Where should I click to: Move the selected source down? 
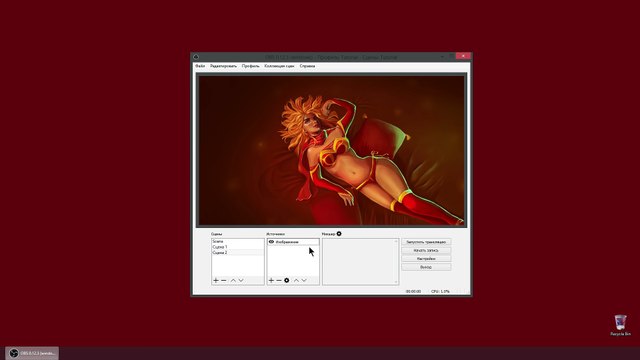click(x=304, y=280)
